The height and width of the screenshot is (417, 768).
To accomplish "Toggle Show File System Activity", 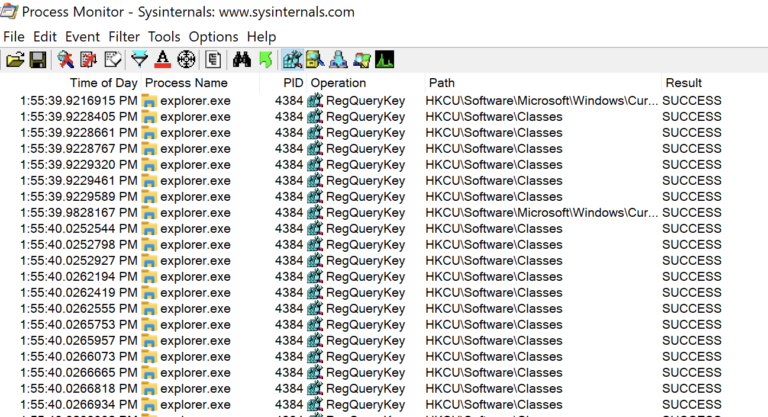I will pos(315,60).
